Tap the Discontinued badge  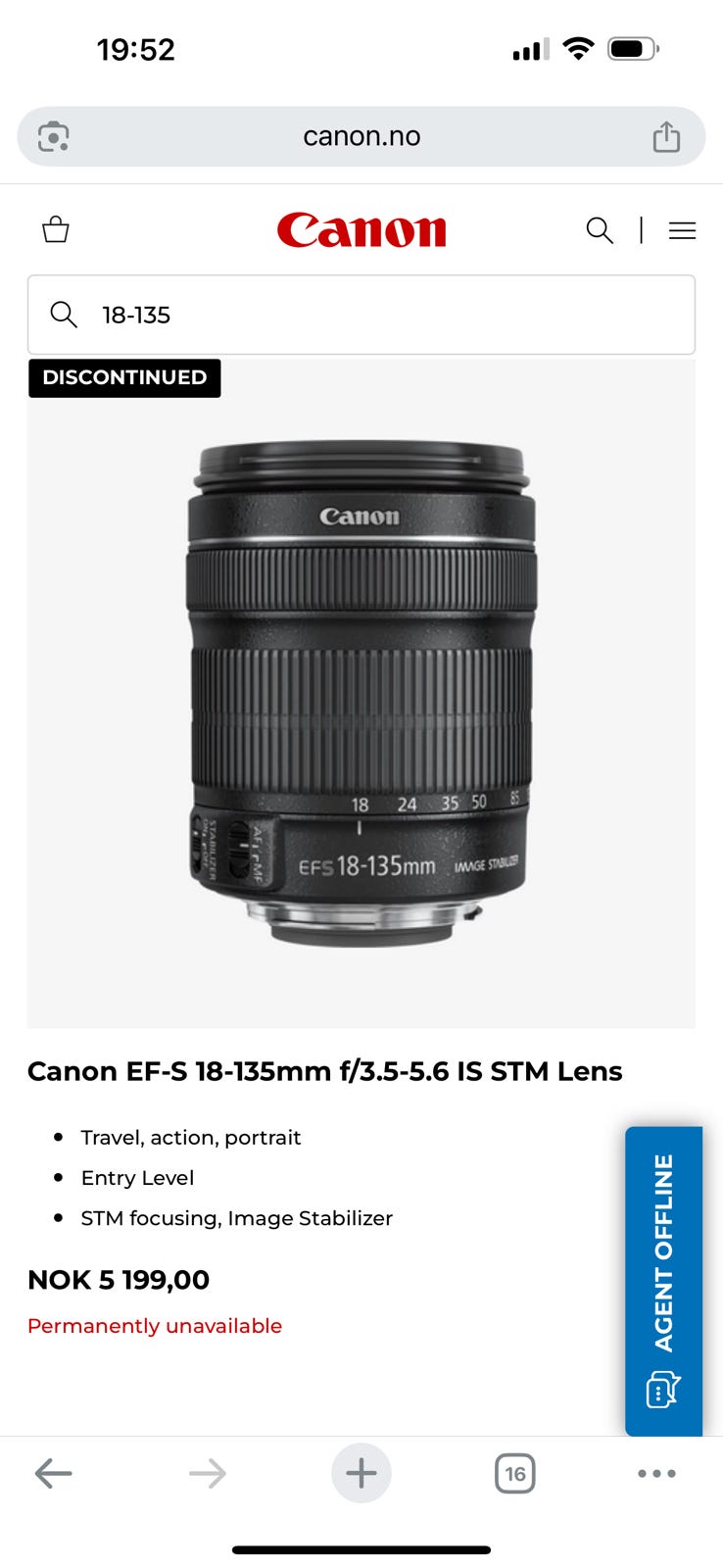point(124,377)
